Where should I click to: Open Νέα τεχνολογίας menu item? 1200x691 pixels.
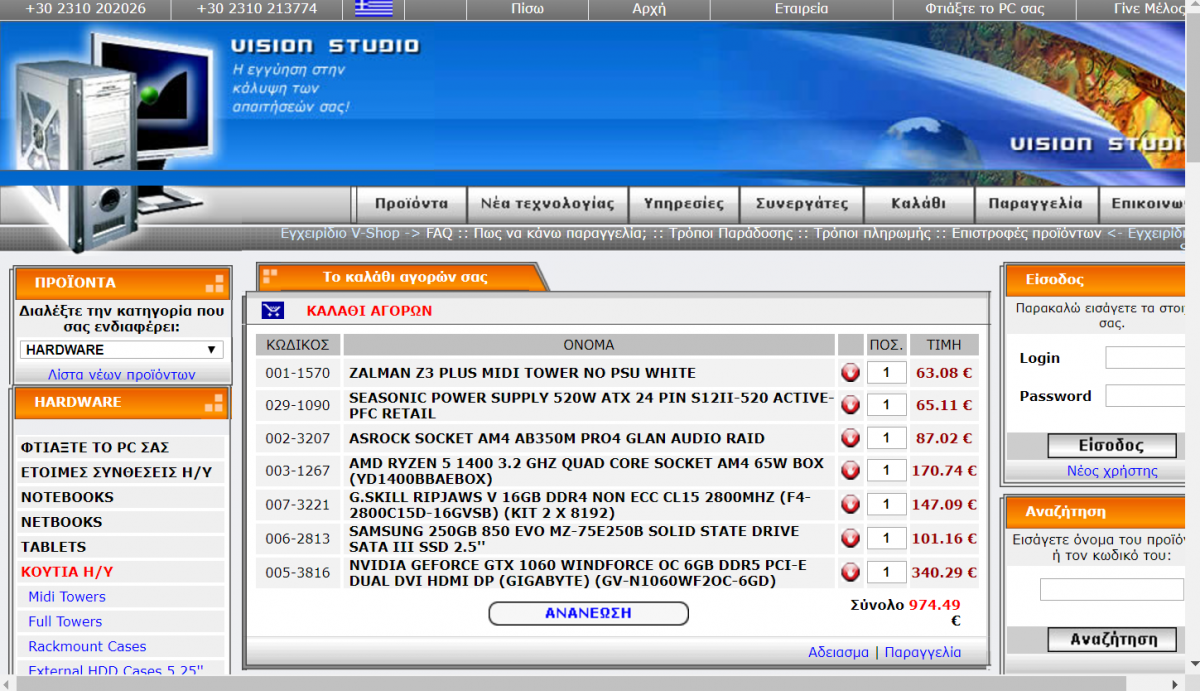(x=547, y=204)
